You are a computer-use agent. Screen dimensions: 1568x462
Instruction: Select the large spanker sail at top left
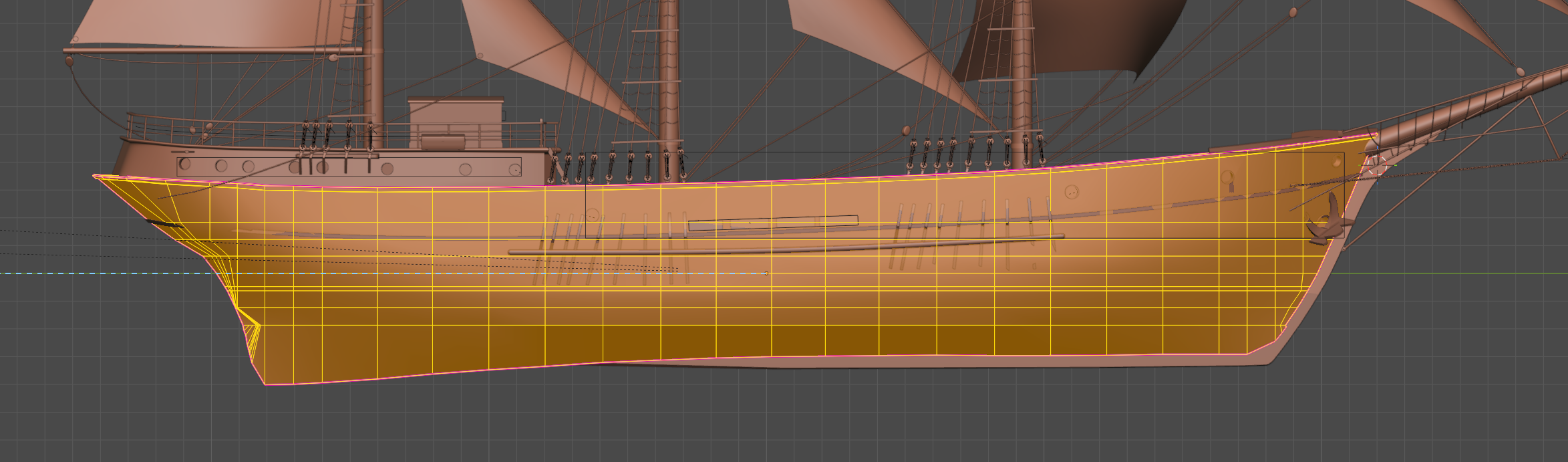click(x=220, y=24)
